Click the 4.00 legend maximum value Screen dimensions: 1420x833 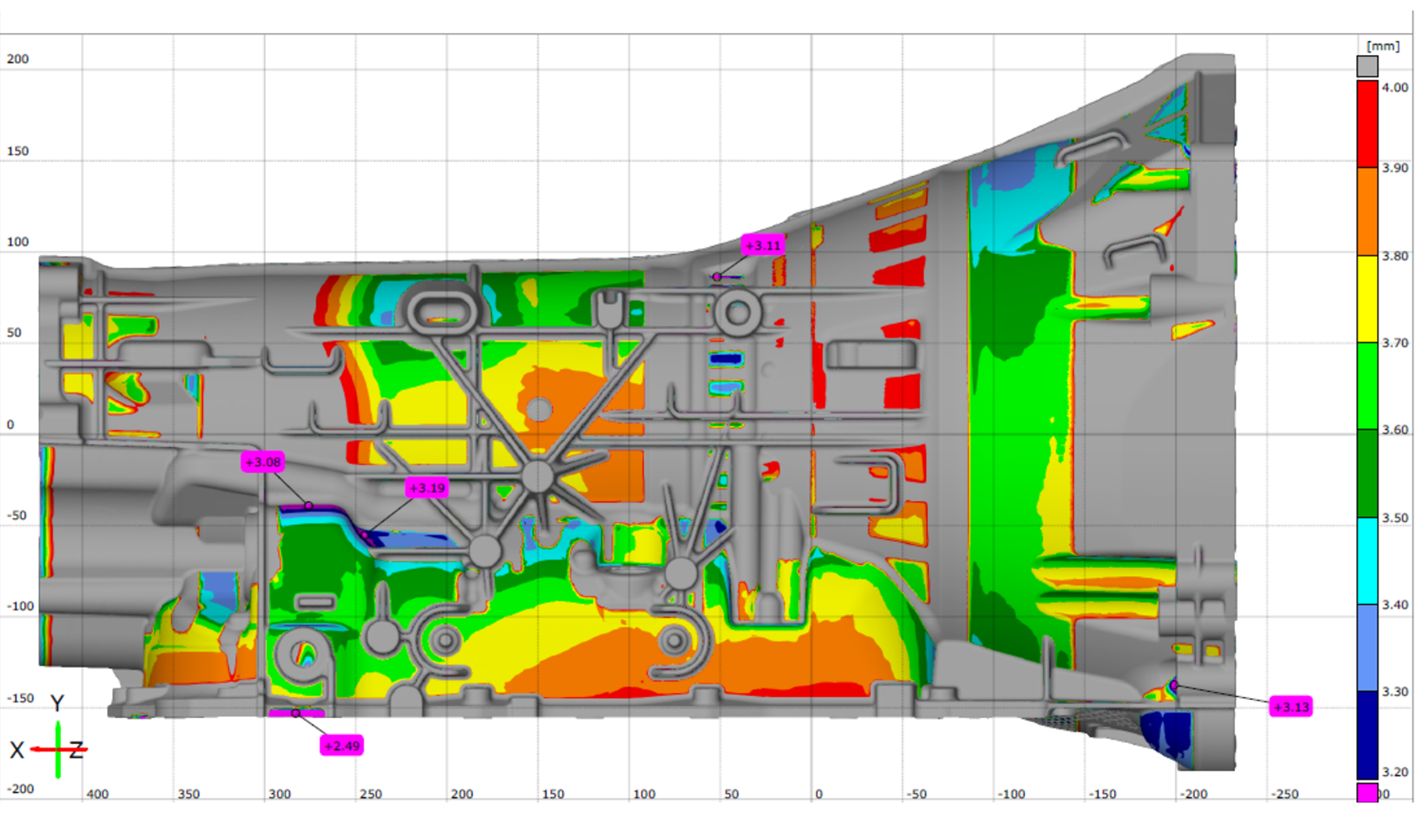(x=1396, y=86)
